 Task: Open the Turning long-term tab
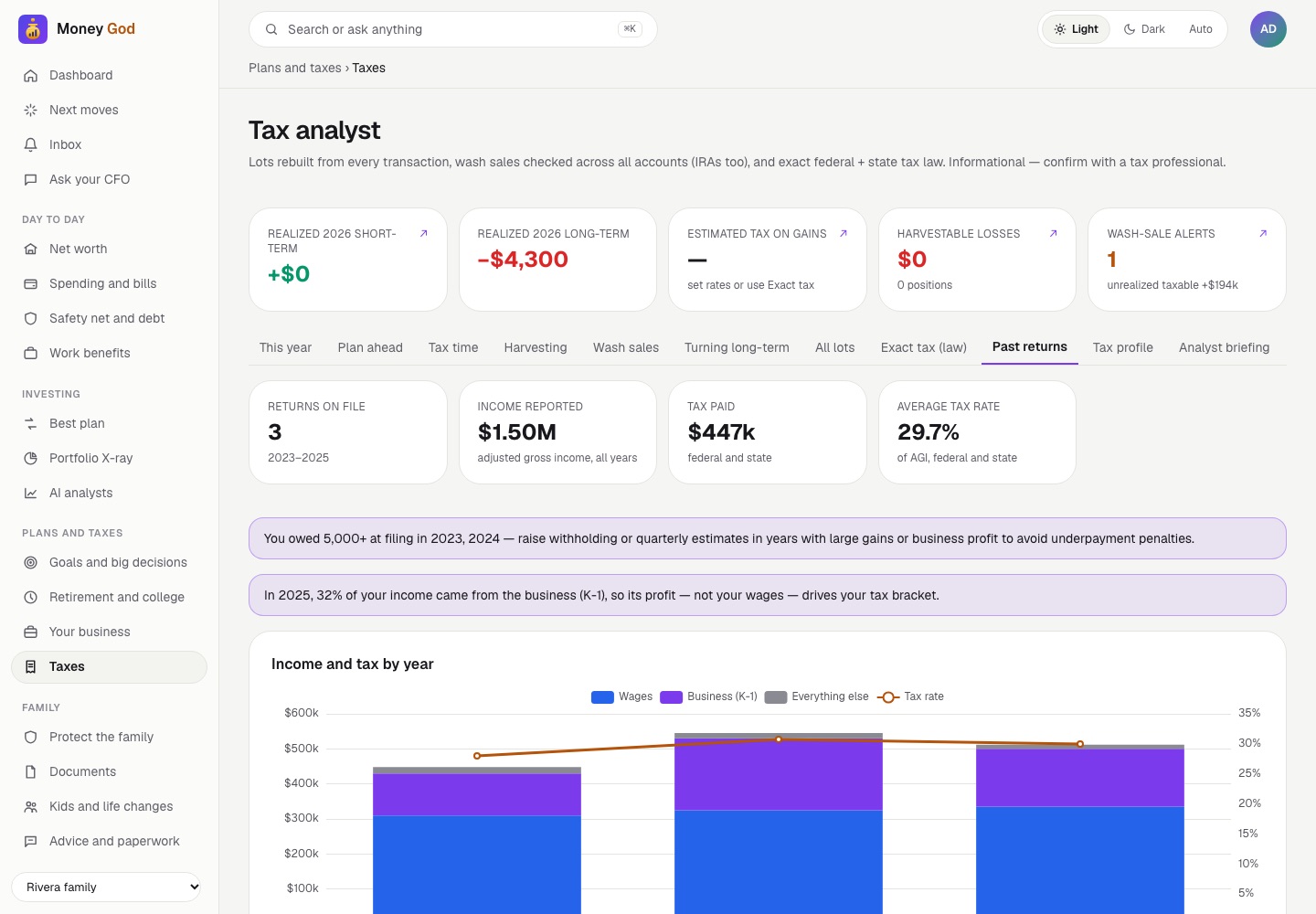tap(737, 347)
